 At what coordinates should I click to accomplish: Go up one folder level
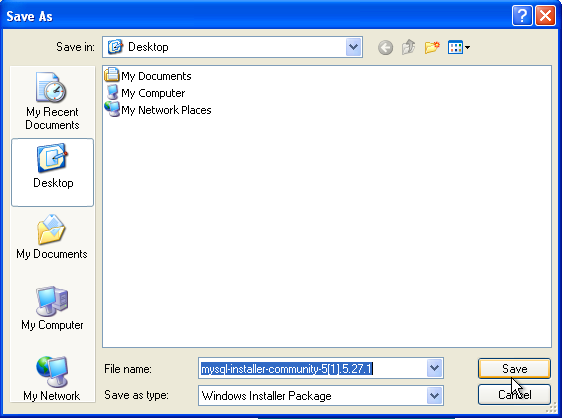(409, 47)
